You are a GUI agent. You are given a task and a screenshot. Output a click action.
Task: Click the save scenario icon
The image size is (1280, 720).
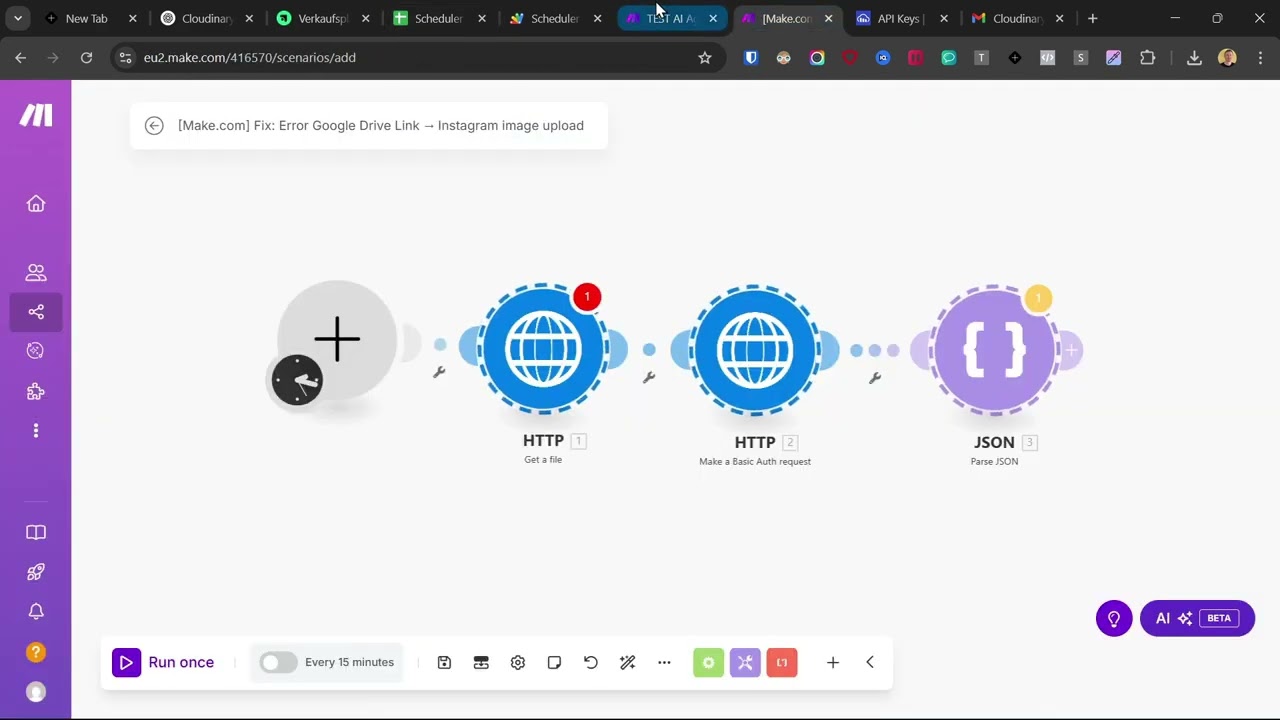[444, 662]
